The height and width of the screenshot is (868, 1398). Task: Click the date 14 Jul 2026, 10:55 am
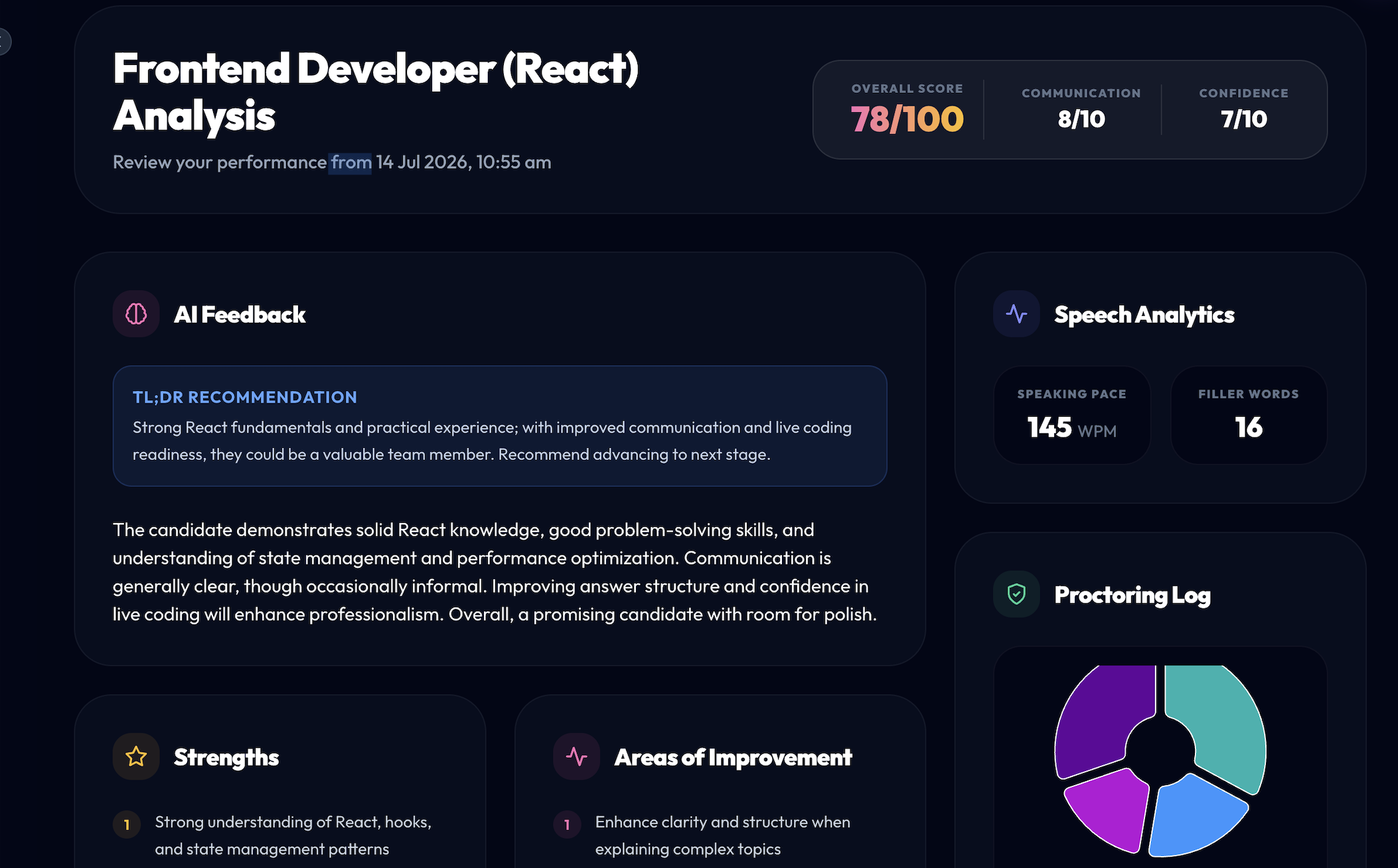pos(463,162)
